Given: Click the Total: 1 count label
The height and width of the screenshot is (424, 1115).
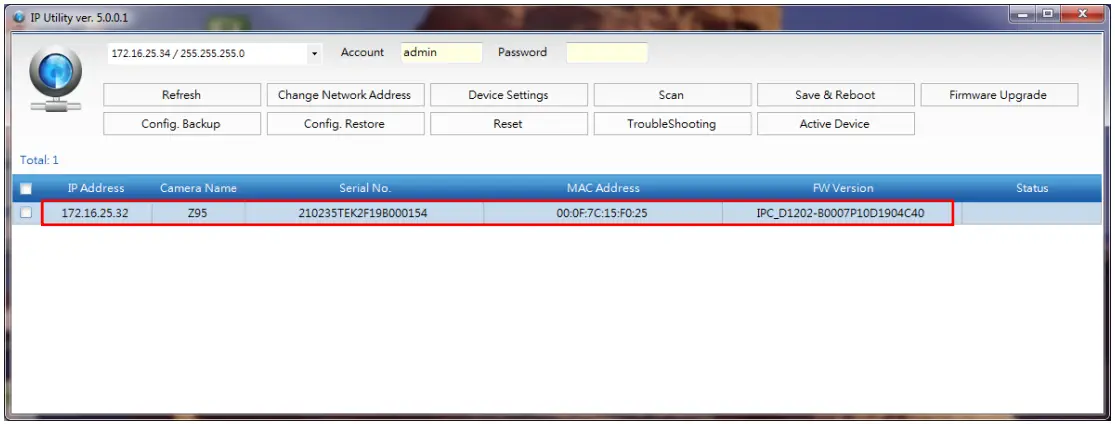Looking at the screenshot, I should click(40, 161).
